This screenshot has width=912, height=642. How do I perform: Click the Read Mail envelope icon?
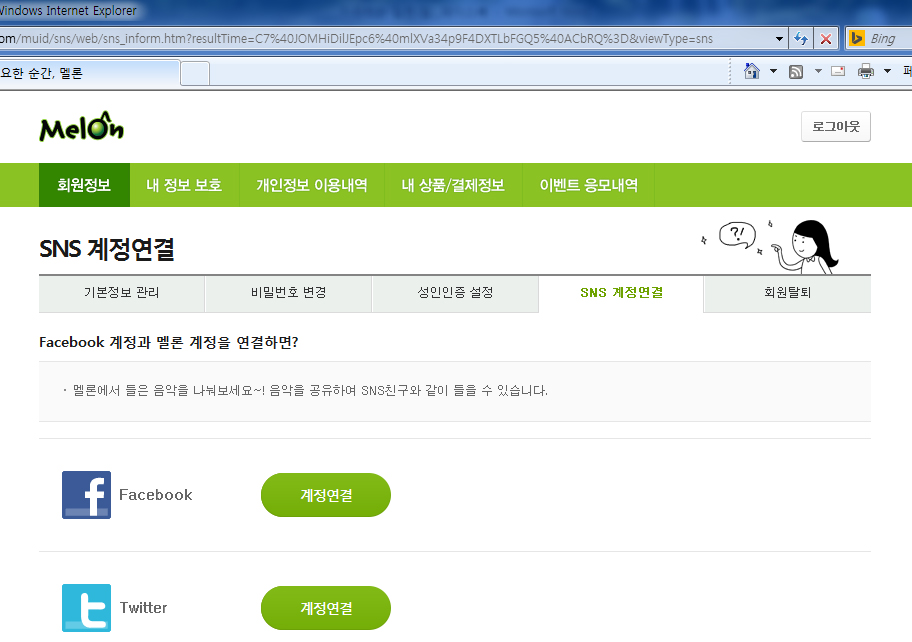coord(837,71)
